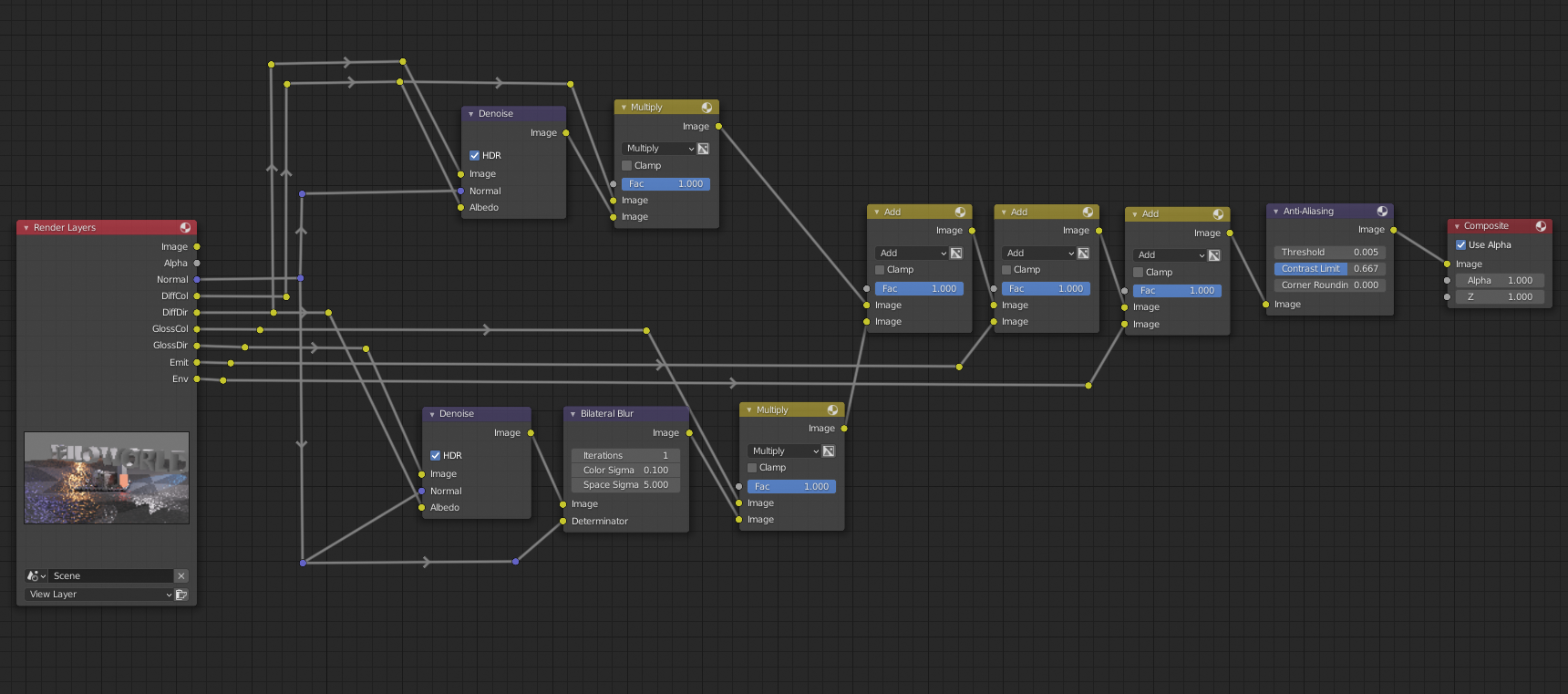Screen dimensions: 1568x694
Task: Click the Threshold slider in Anti-Aliasing
Action: click(1330, 252)
